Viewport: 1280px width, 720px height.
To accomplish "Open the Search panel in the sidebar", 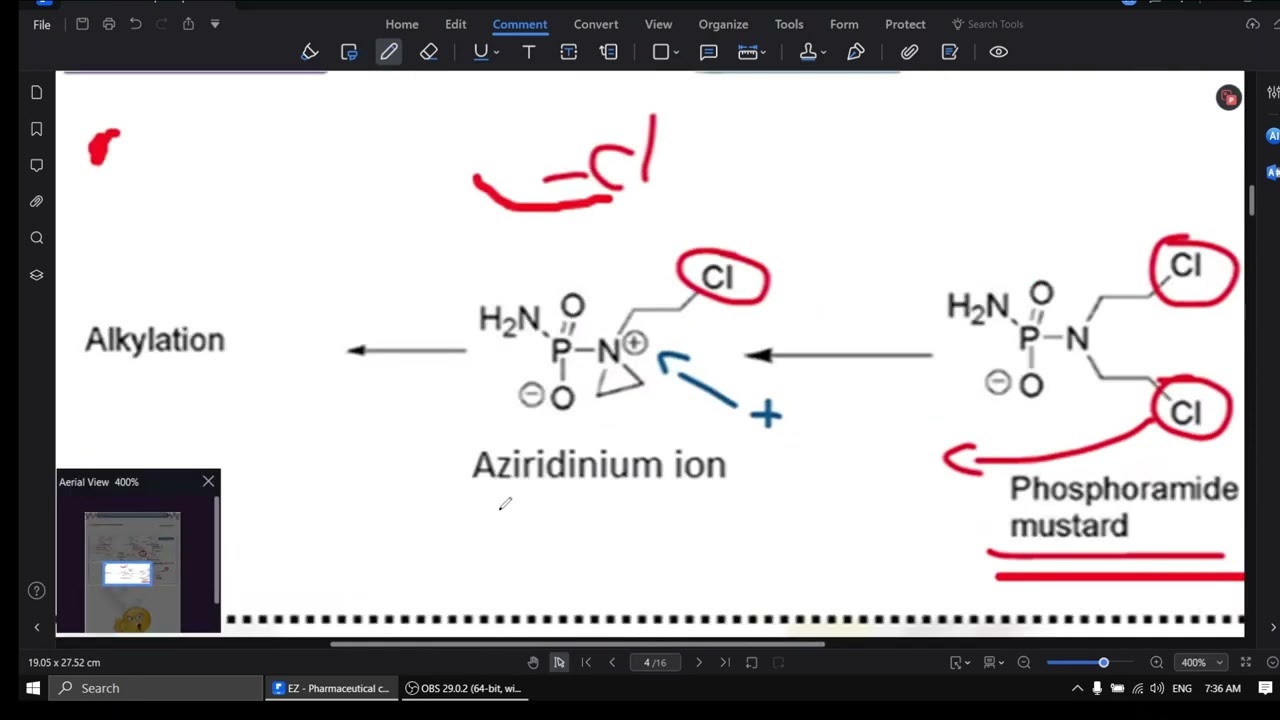I will click(x=37, y=238).
